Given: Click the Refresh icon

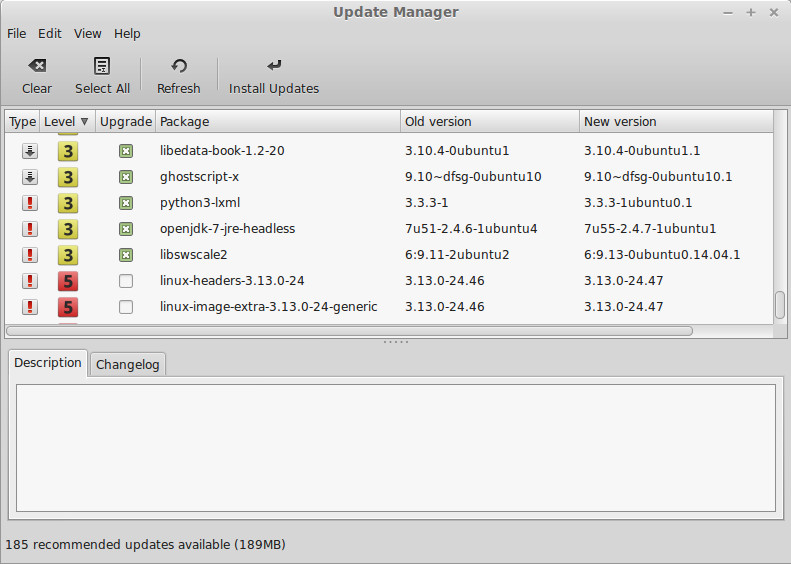Looking at the screenshot, I should tap(179, 66).
